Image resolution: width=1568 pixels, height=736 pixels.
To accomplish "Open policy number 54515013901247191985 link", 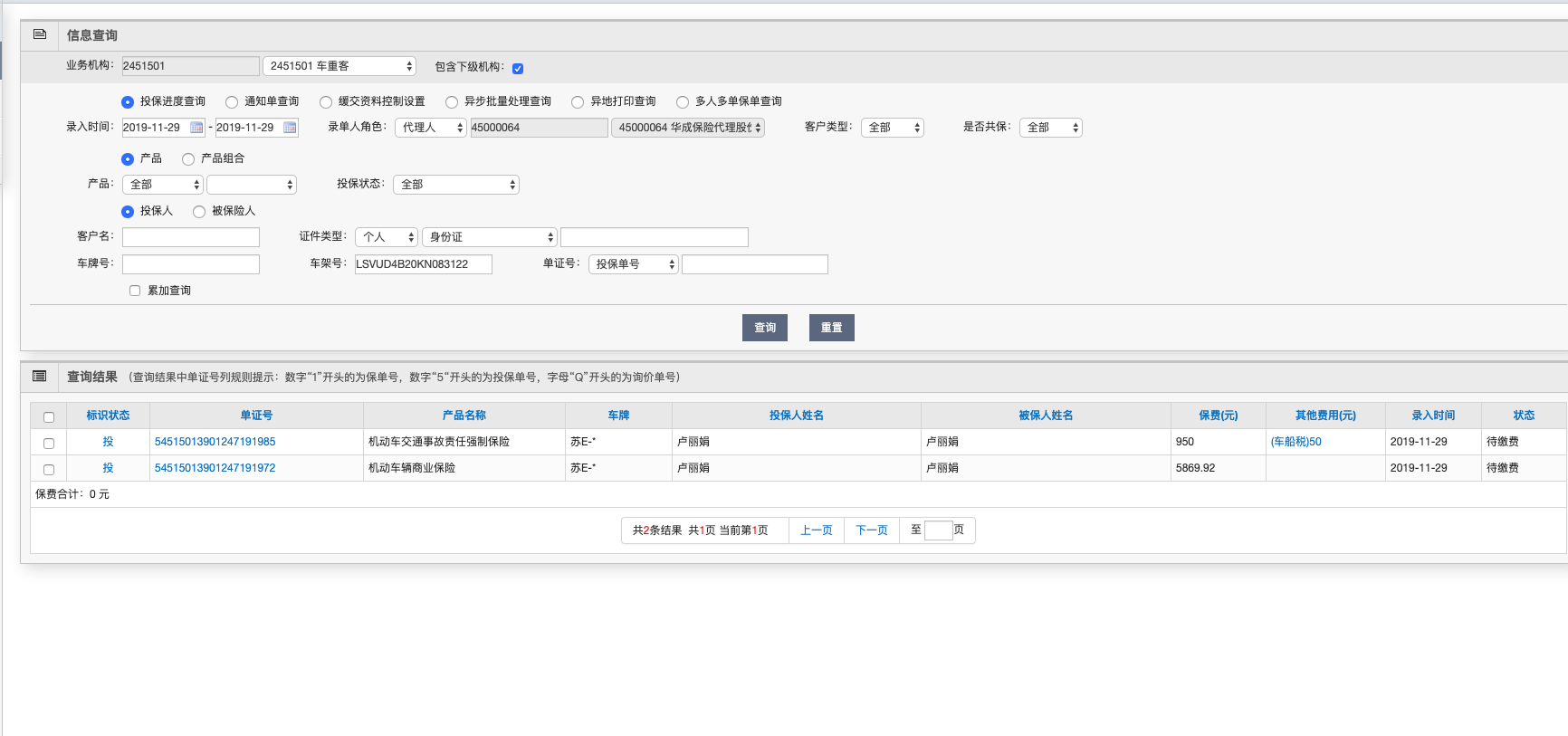I will pos(215,442).
